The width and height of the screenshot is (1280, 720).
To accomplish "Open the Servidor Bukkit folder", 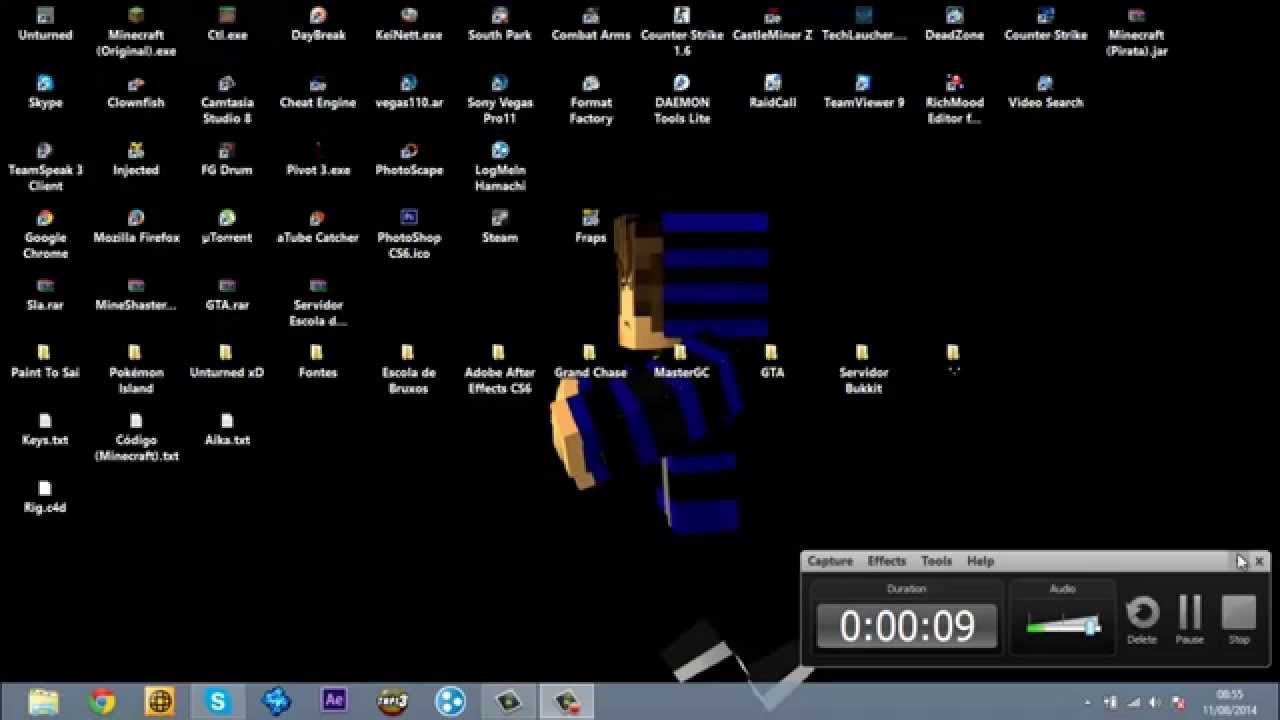I will 863,369.
